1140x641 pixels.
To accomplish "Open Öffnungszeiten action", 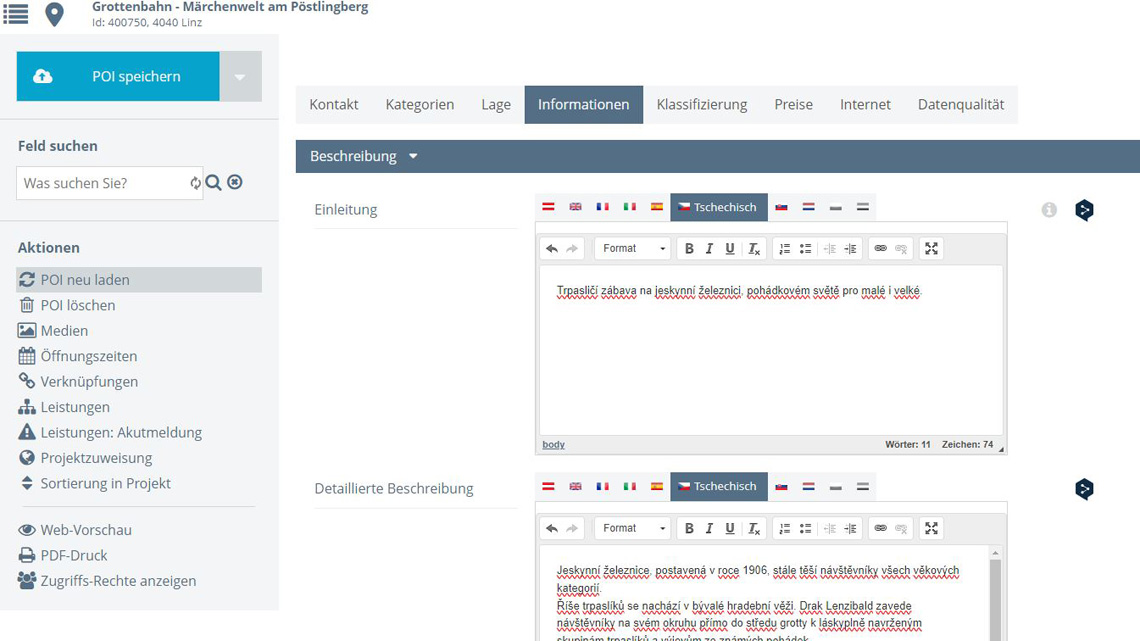I will 78,356.
